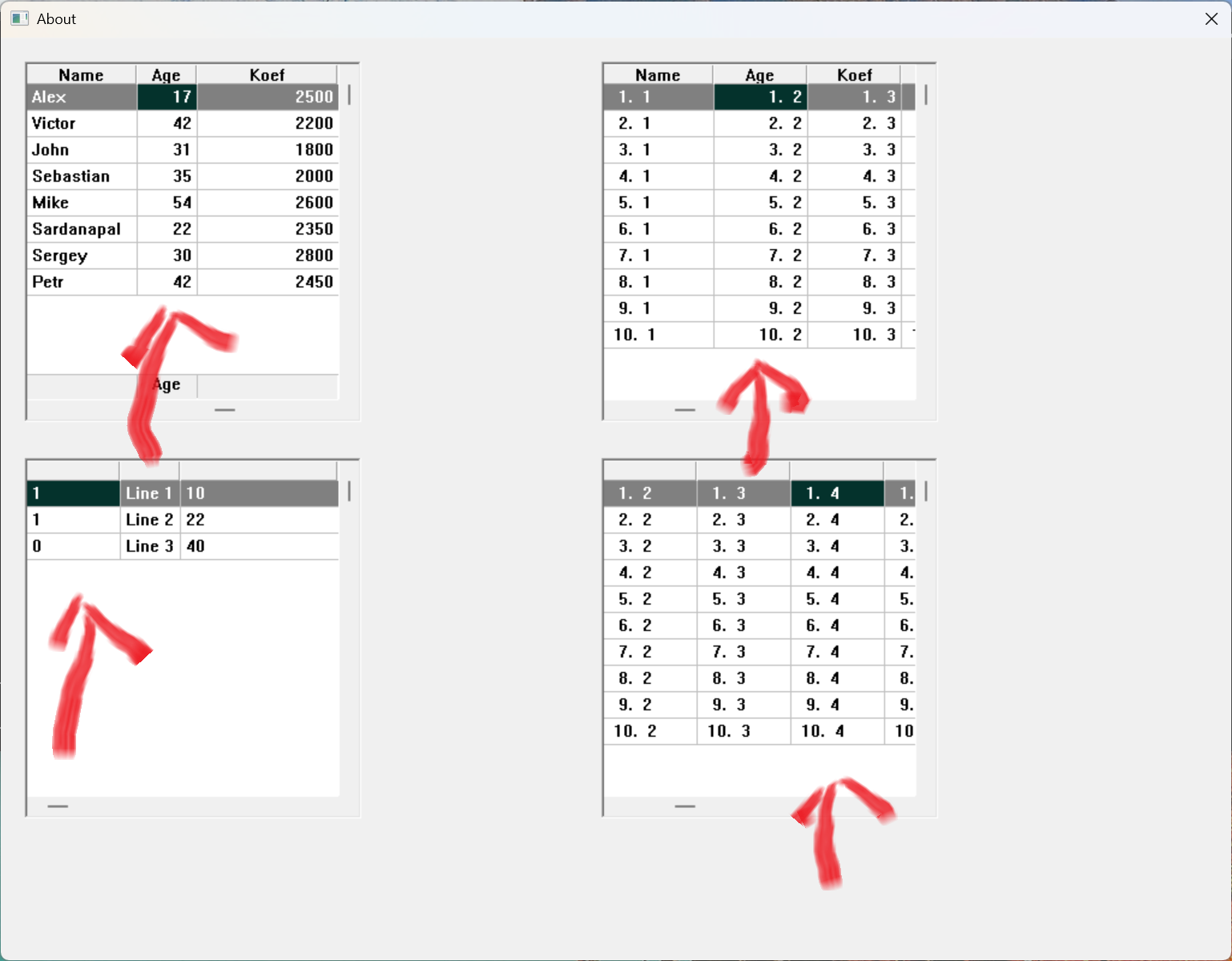Click Mike's age value 54
Image resolution: width=1232 pixels, height=961 pixels.
(167, 203)
